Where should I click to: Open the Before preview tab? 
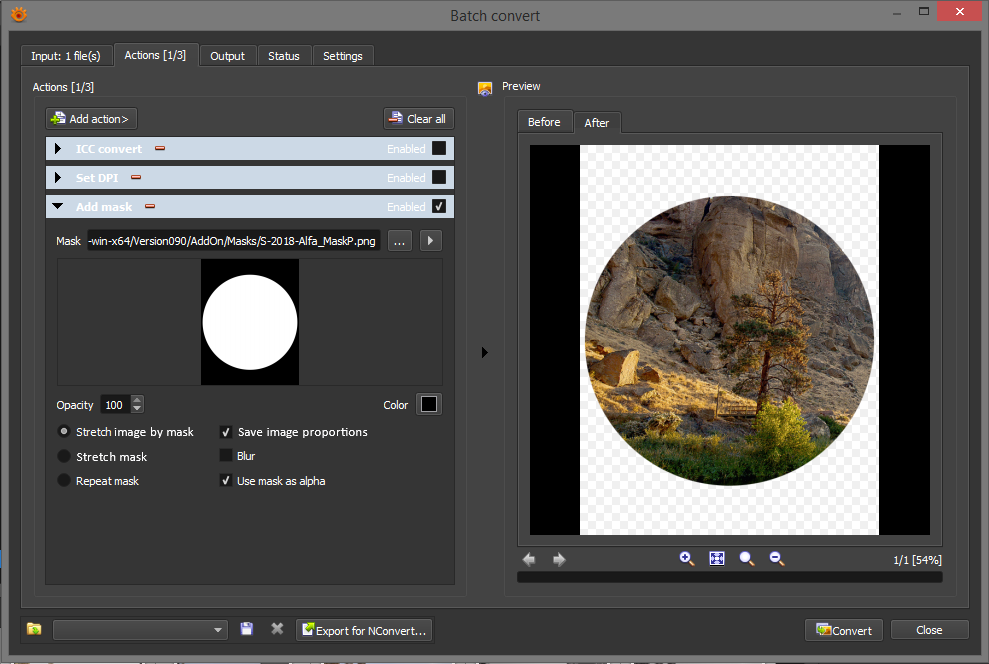coord(544,122)
